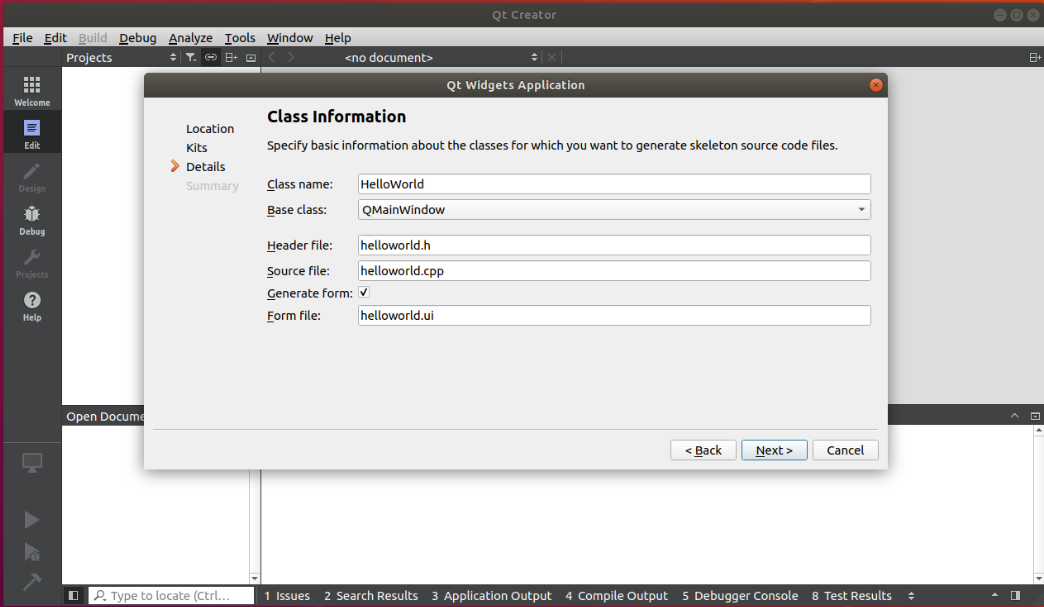The width and height of the screenshot is (1044, 607).
Task: Open the Help mode icon
Action: (31, 304)
